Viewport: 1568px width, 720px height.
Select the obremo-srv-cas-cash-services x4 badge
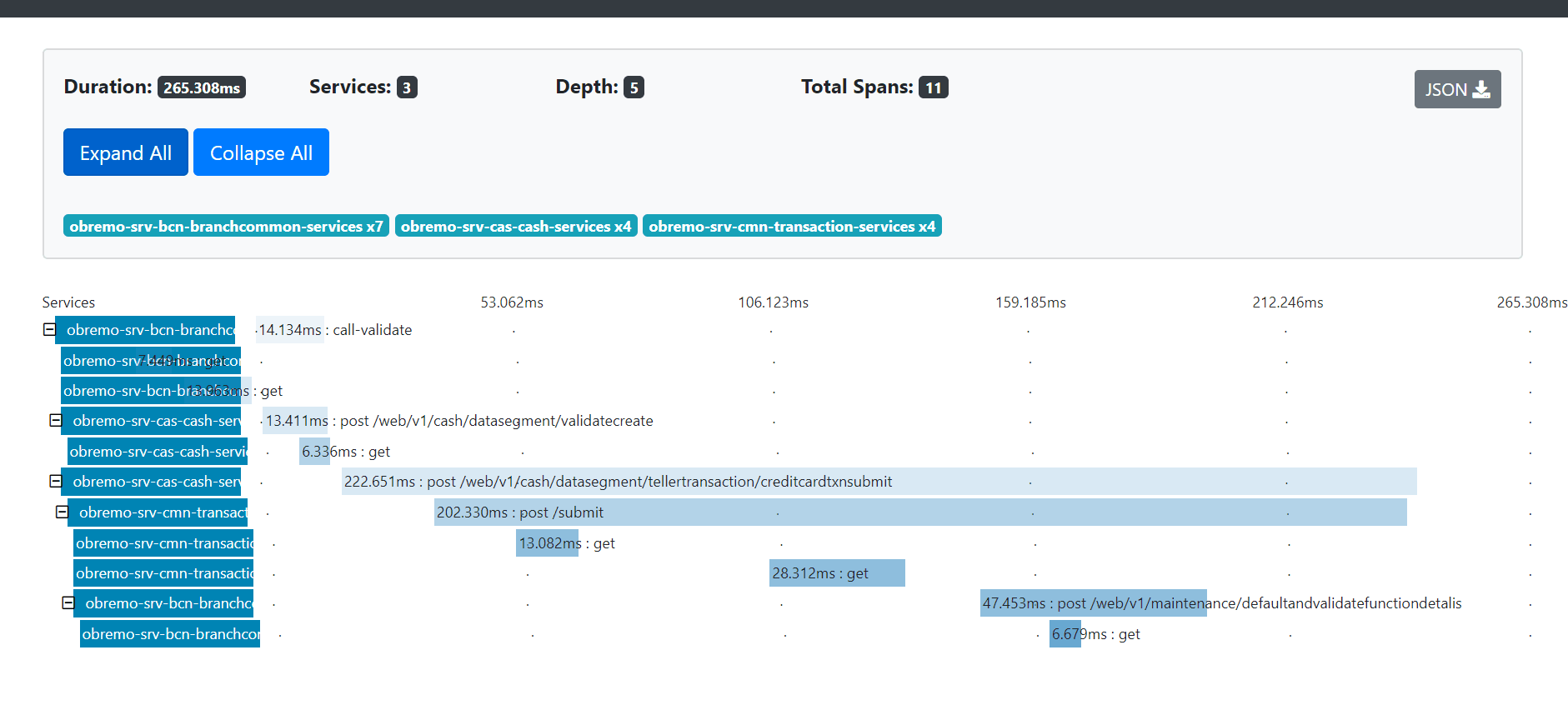[516, 226]
